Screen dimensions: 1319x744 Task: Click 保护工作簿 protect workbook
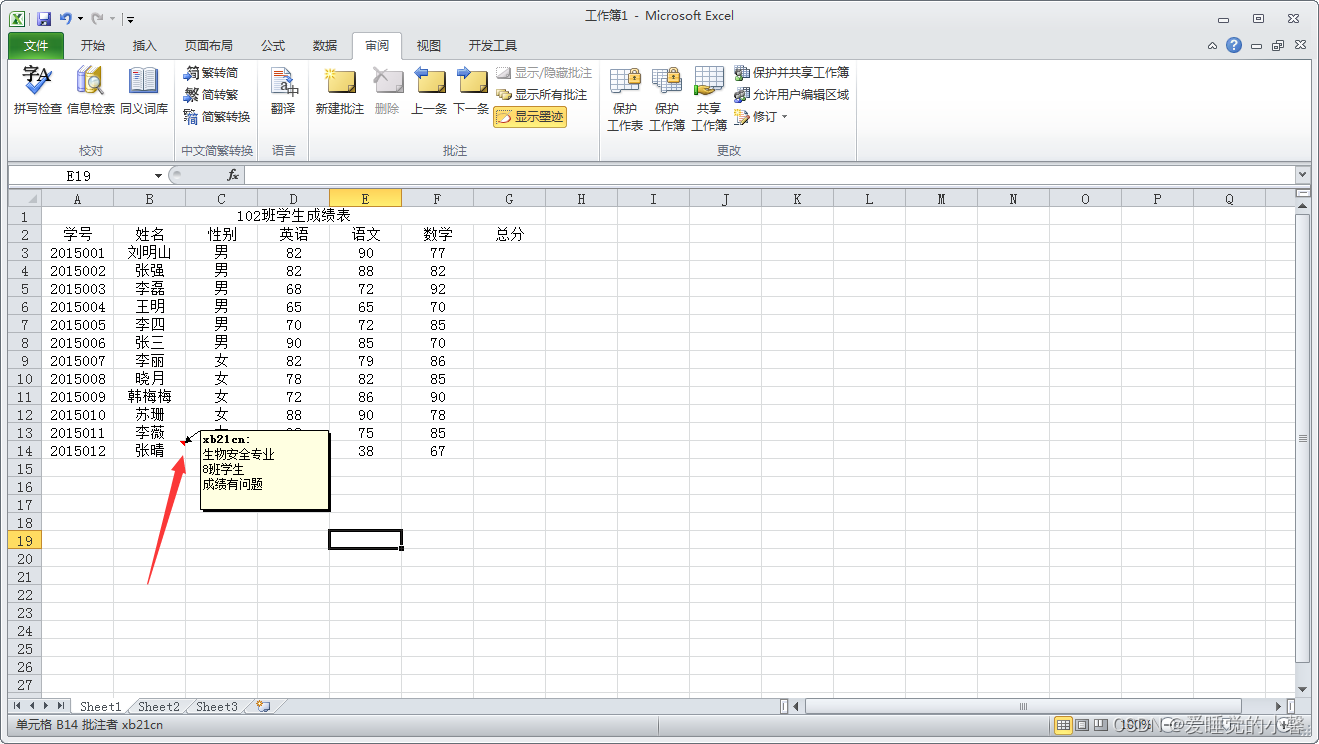667,98
